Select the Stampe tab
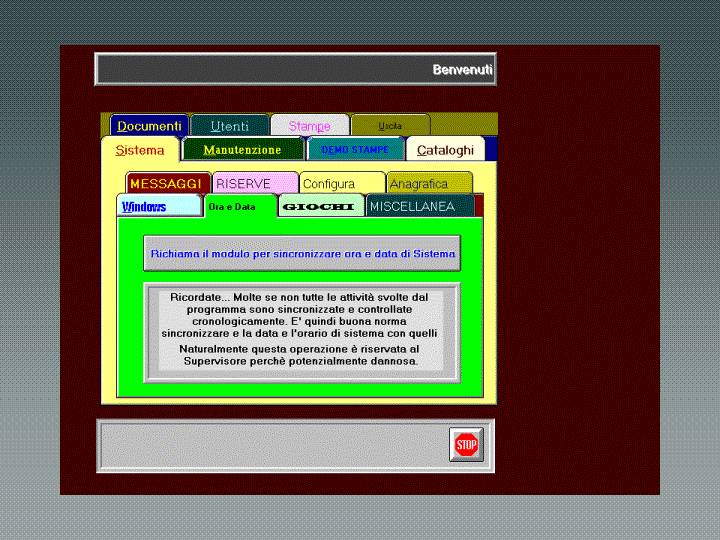This screenshot has height=540, width=720. 309,126
